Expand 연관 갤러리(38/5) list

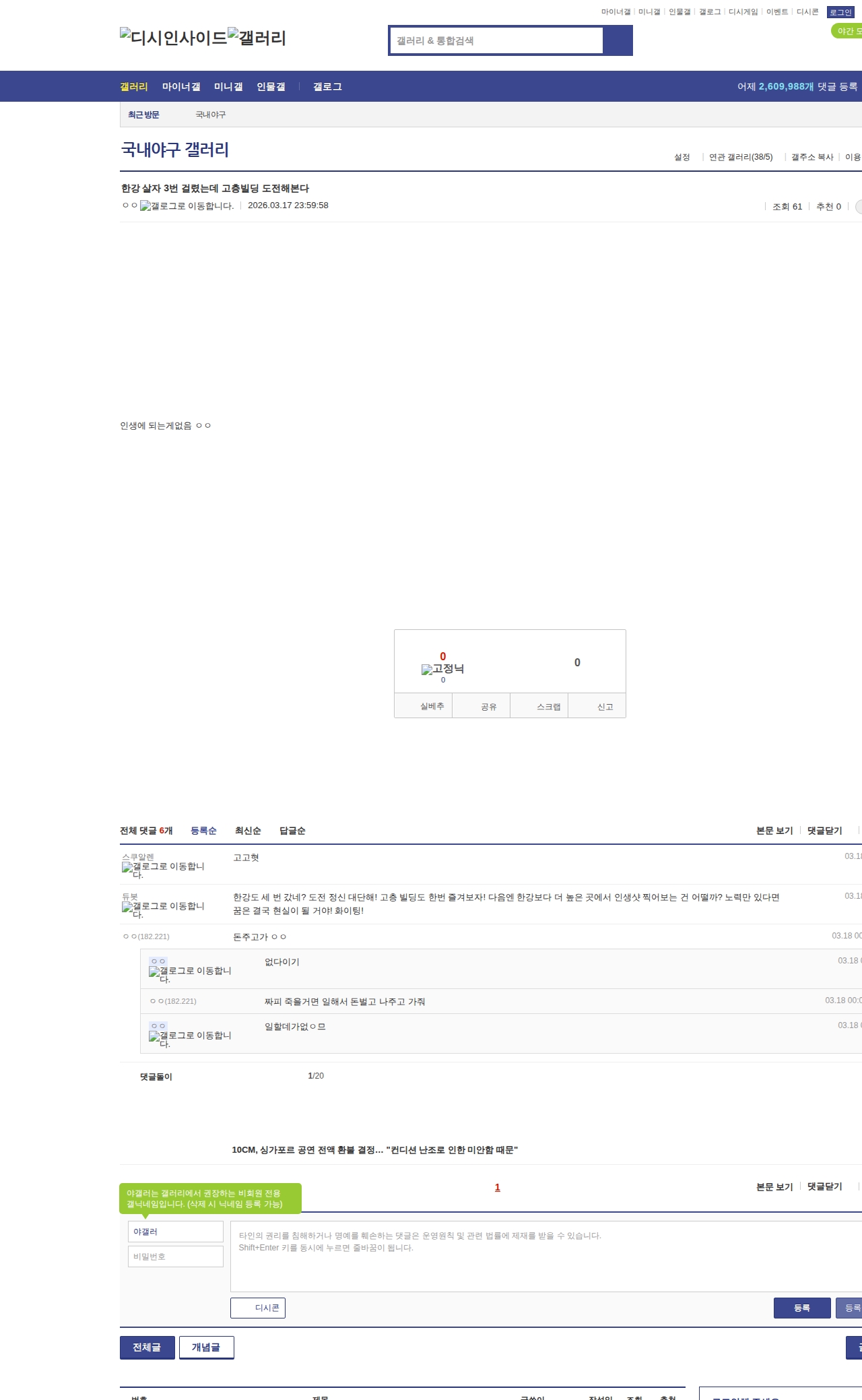(x=741, y=157)
